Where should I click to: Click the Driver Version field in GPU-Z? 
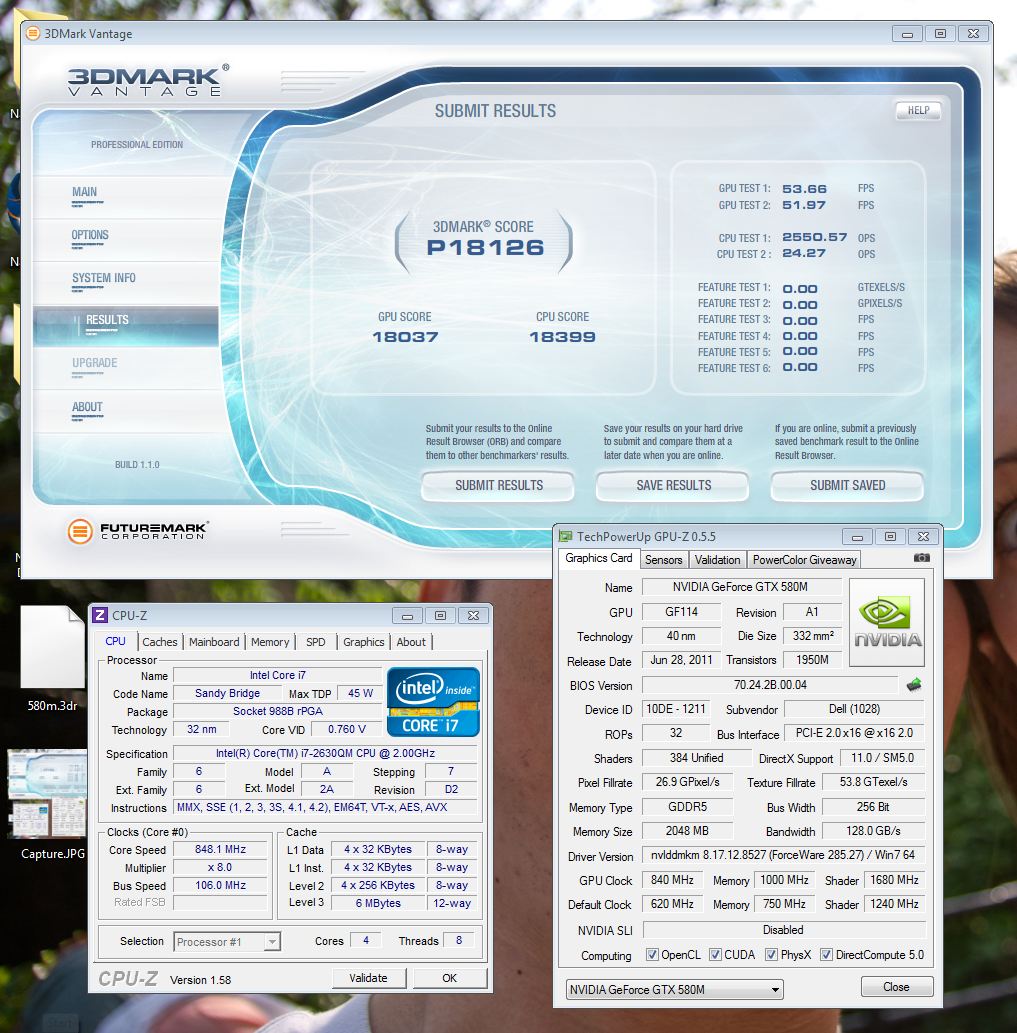783,855
